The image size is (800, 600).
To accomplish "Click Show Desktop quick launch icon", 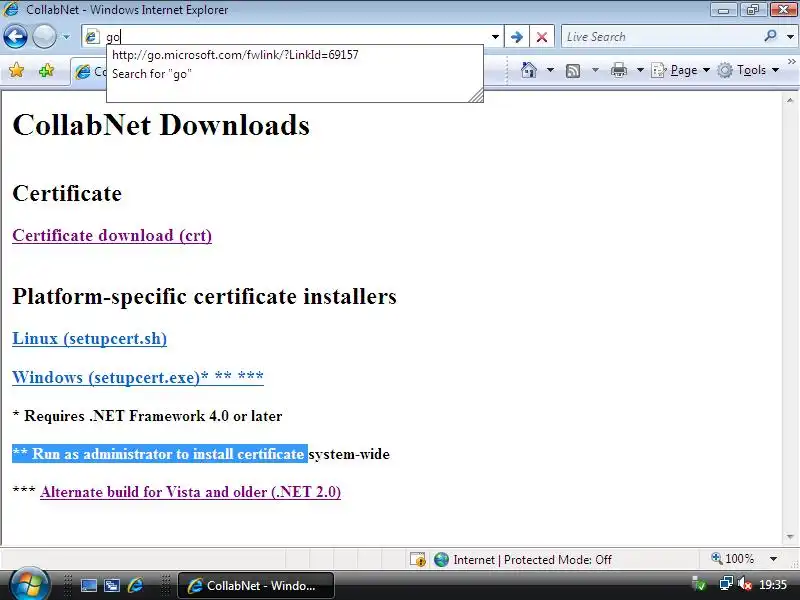I will coord(89,586).
